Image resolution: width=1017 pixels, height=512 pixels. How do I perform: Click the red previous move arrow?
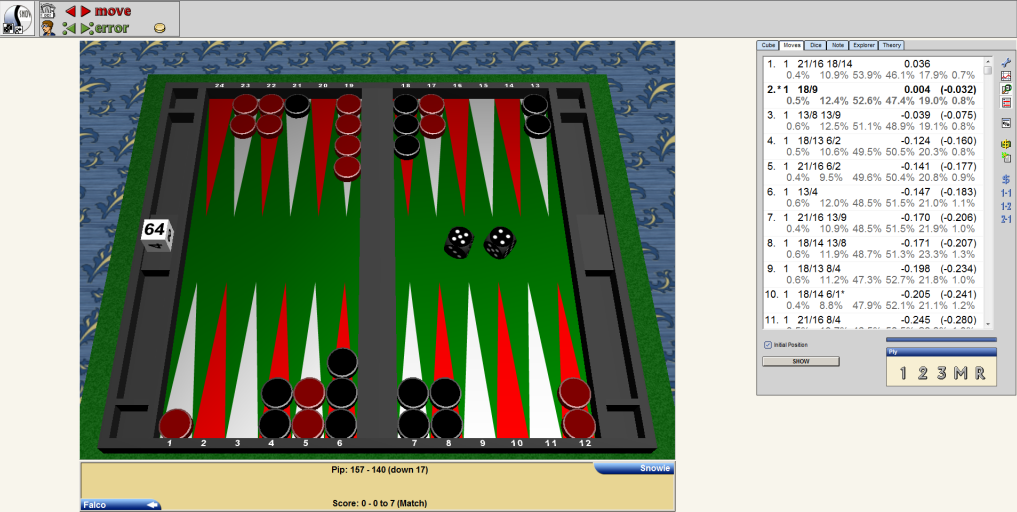pos(70,11)
